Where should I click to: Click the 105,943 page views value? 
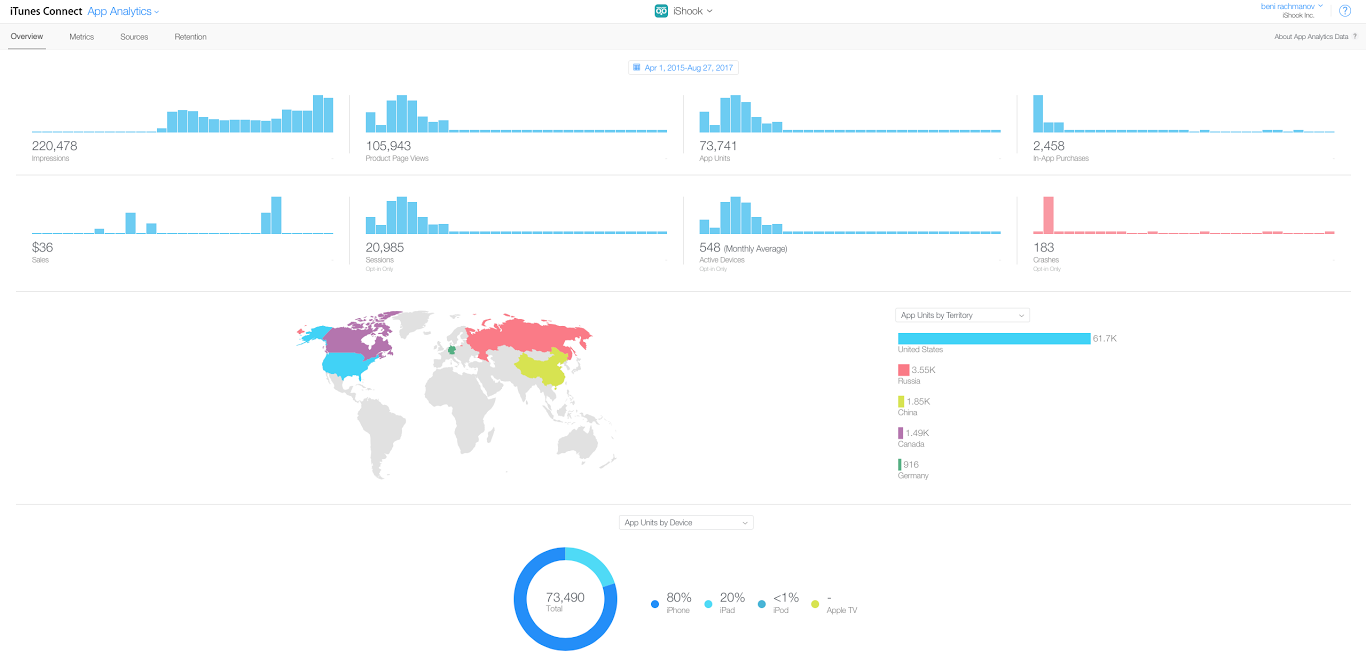pyautogui.click(x=388, y=146)
